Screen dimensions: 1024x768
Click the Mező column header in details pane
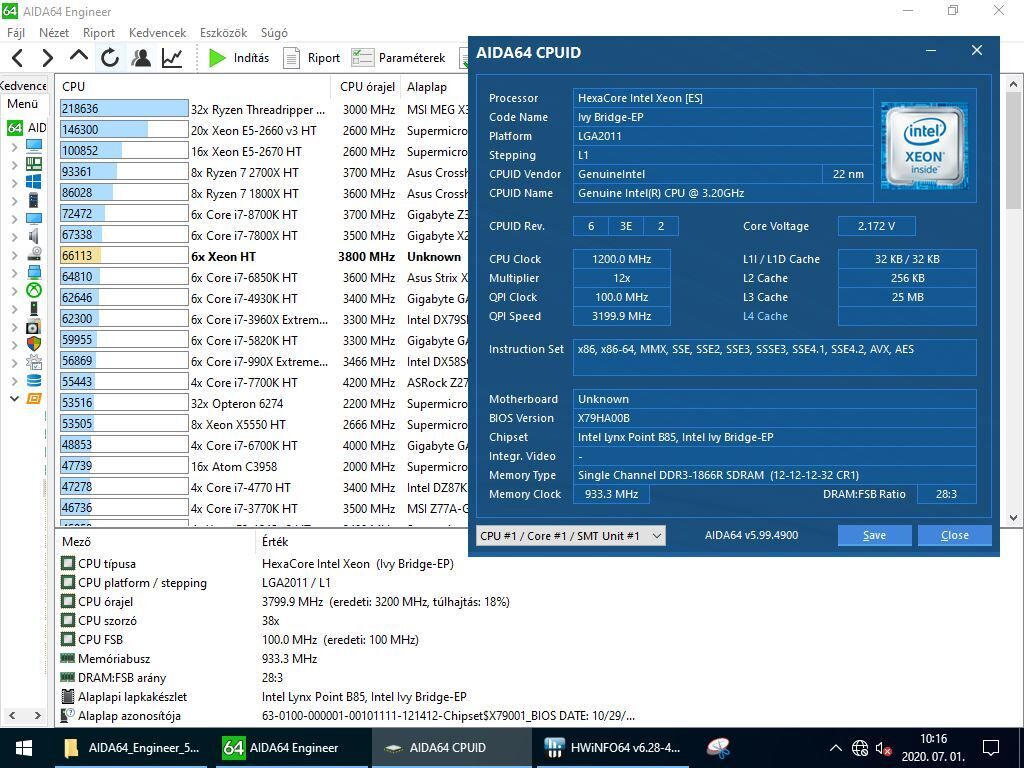click(x=157, y=541)
